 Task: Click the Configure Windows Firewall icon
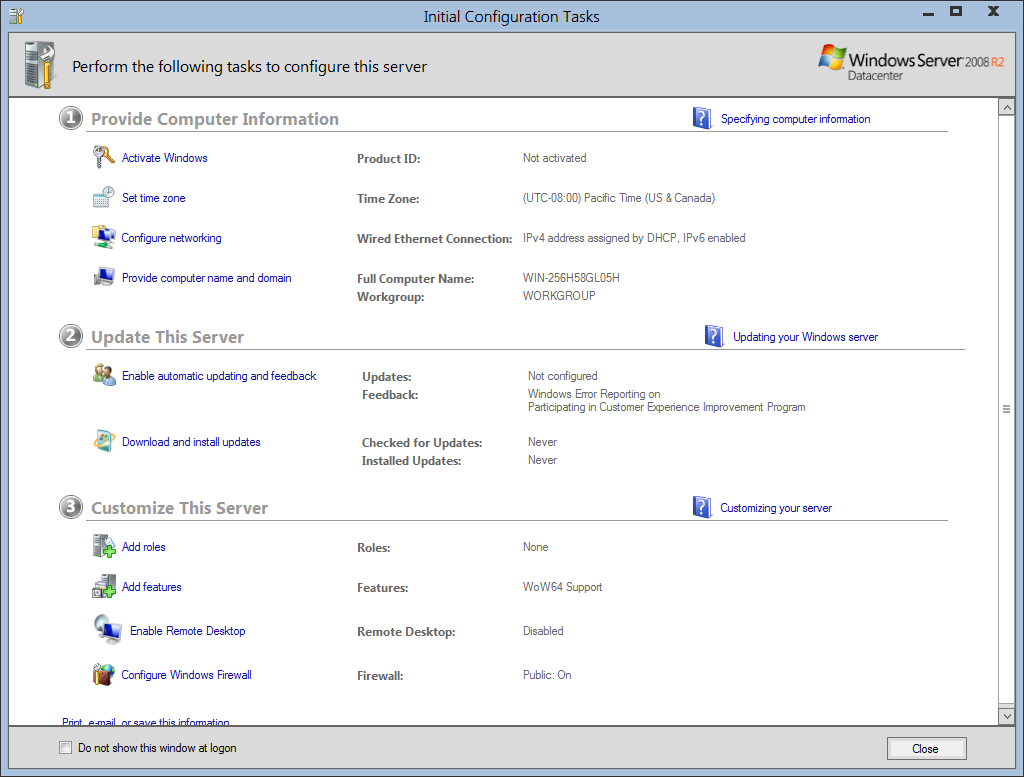(x=104, y=675)
